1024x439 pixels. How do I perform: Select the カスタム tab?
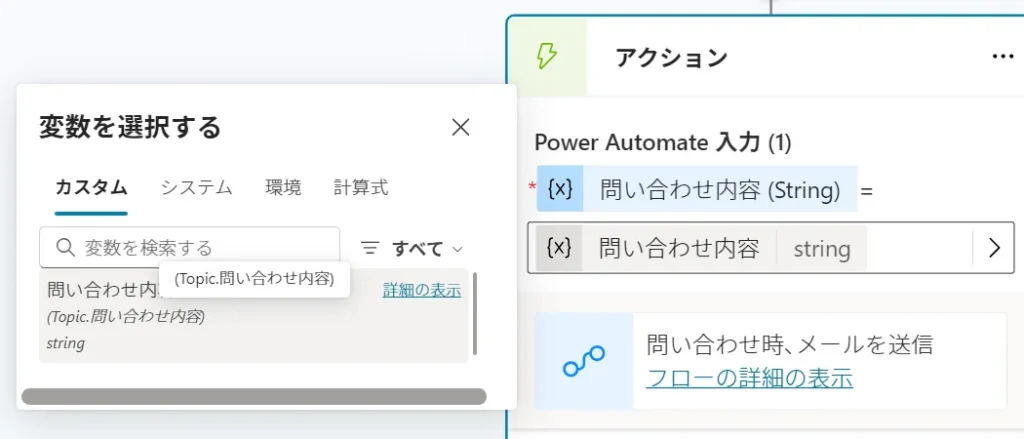coord(91,187)
